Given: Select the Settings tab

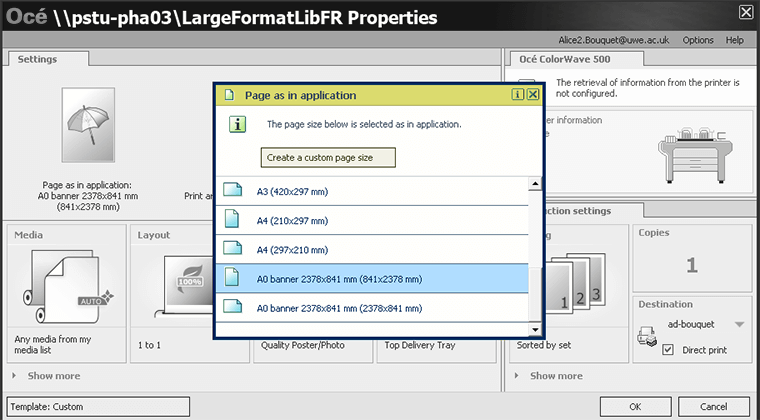Looking at the screenshot, I should pos(48,59).
